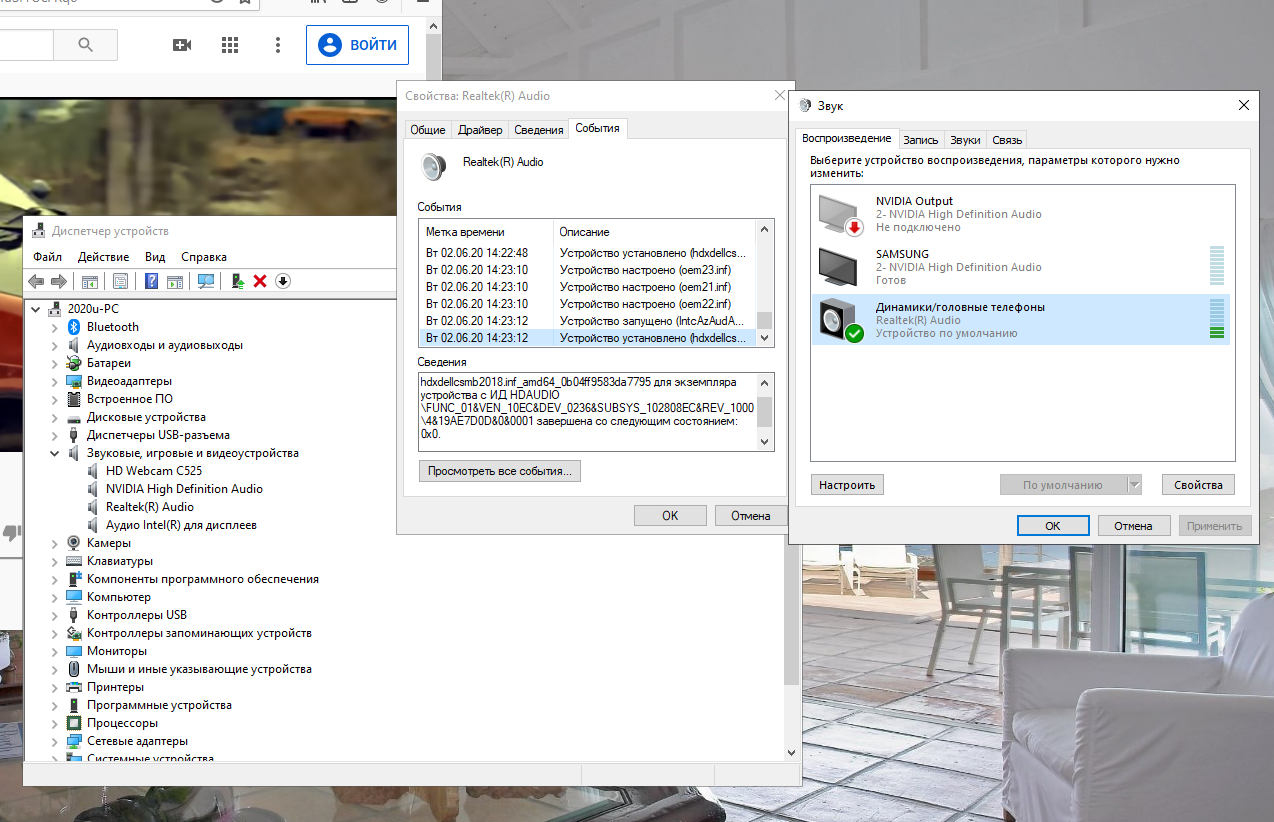
Task: Switch to Общие tab in Realtek properties
Action: (428, 130)
